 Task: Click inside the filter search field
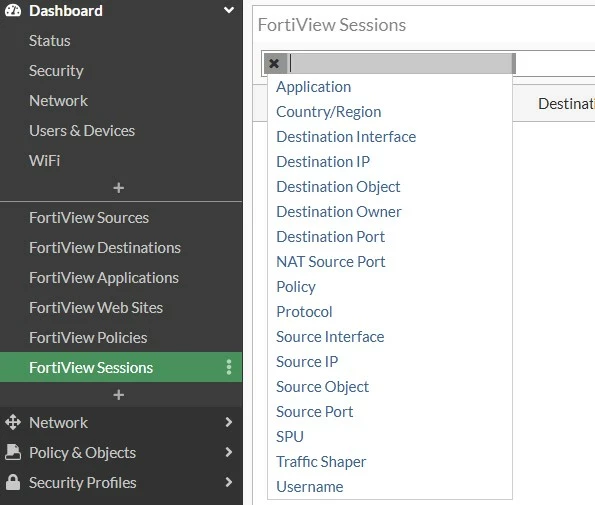point(400,63)
